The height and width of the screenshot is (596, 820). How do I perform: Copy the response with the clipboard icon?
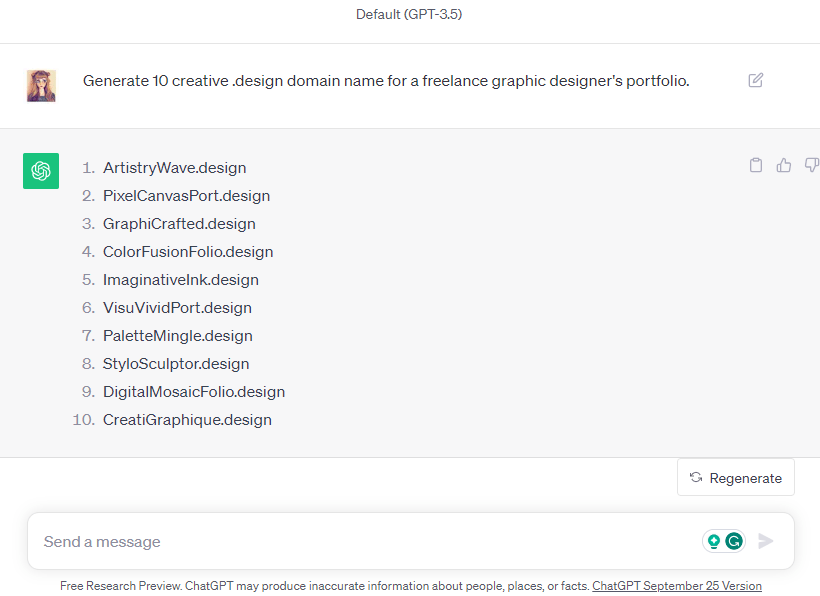click(756, 165)
